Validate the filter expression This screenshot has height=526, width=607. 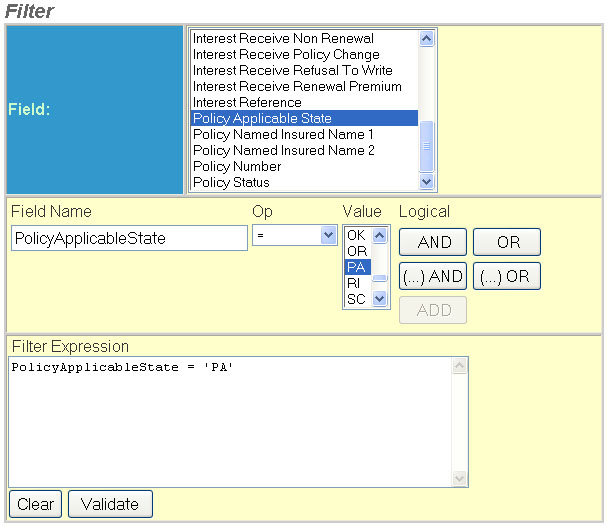[x=110, y=504]
